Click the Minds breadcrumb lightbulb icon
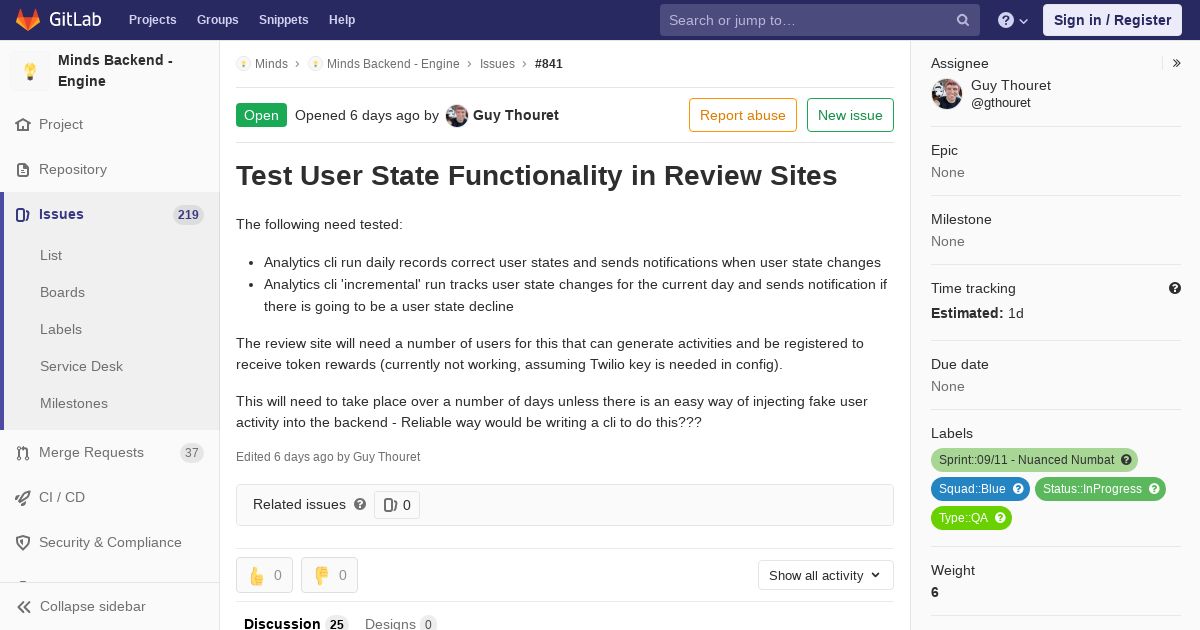The width and height of the screenshot is (1200, 630). 243,64
